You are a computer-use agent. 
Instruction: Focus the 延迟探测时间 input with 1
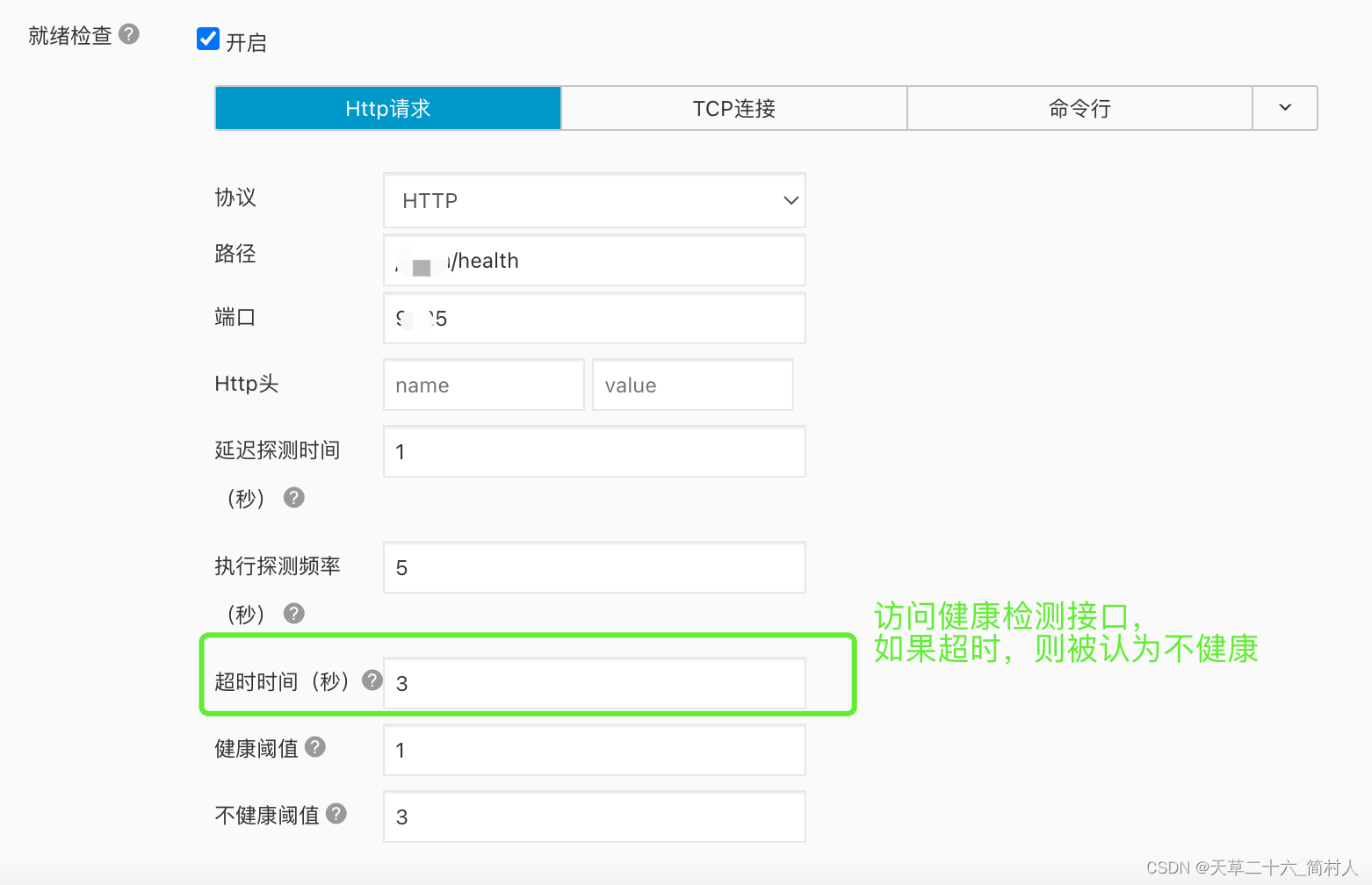click(595, 451)
